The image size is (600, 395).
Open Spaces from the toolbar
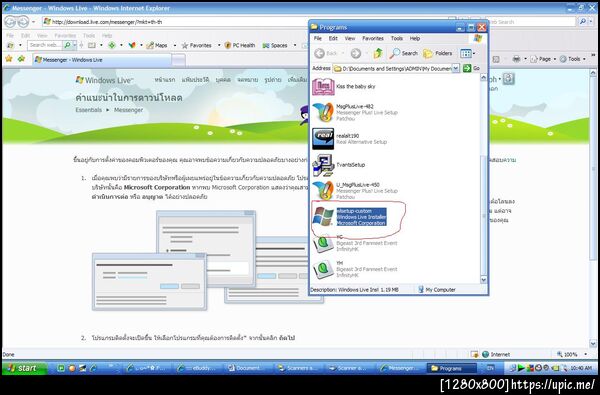pyautogui.click(x=275, y=45)
